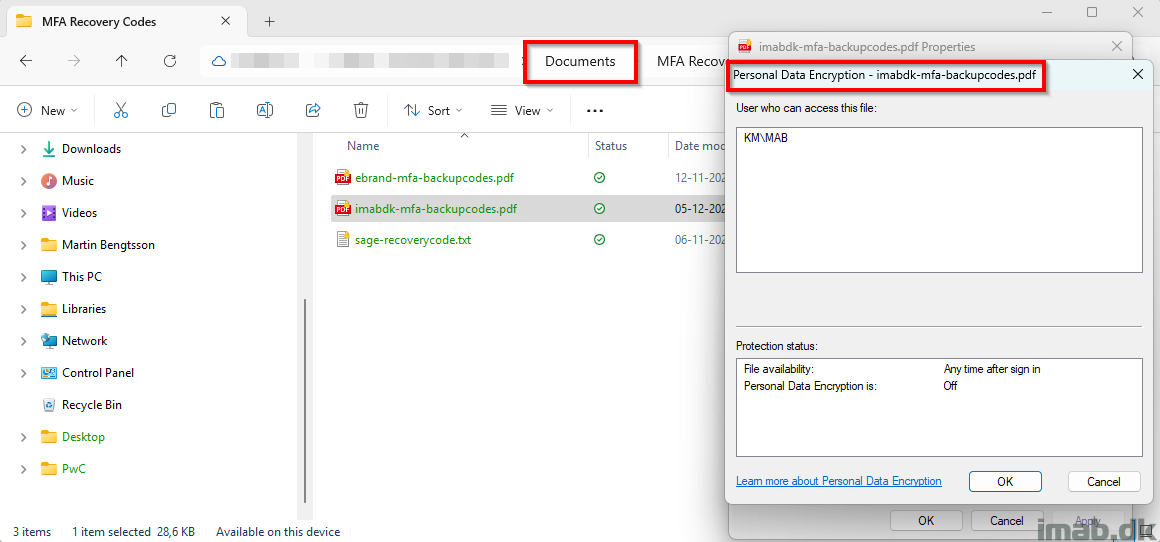Open Recycle Bin in navigation pane
This screenshot has width=1160, height=542.
click(91, 405)
